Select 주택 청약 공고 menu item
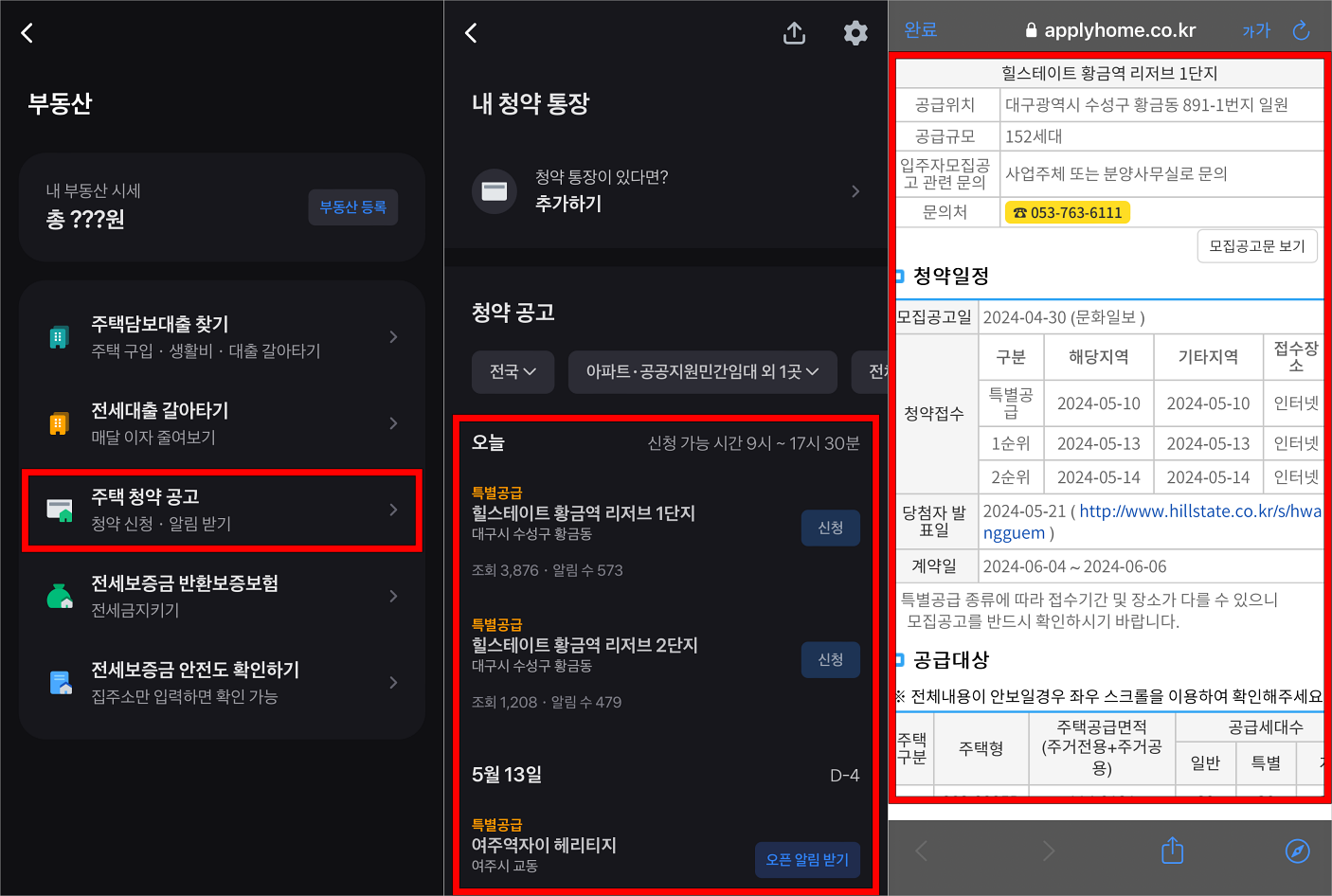 (222, 510)
